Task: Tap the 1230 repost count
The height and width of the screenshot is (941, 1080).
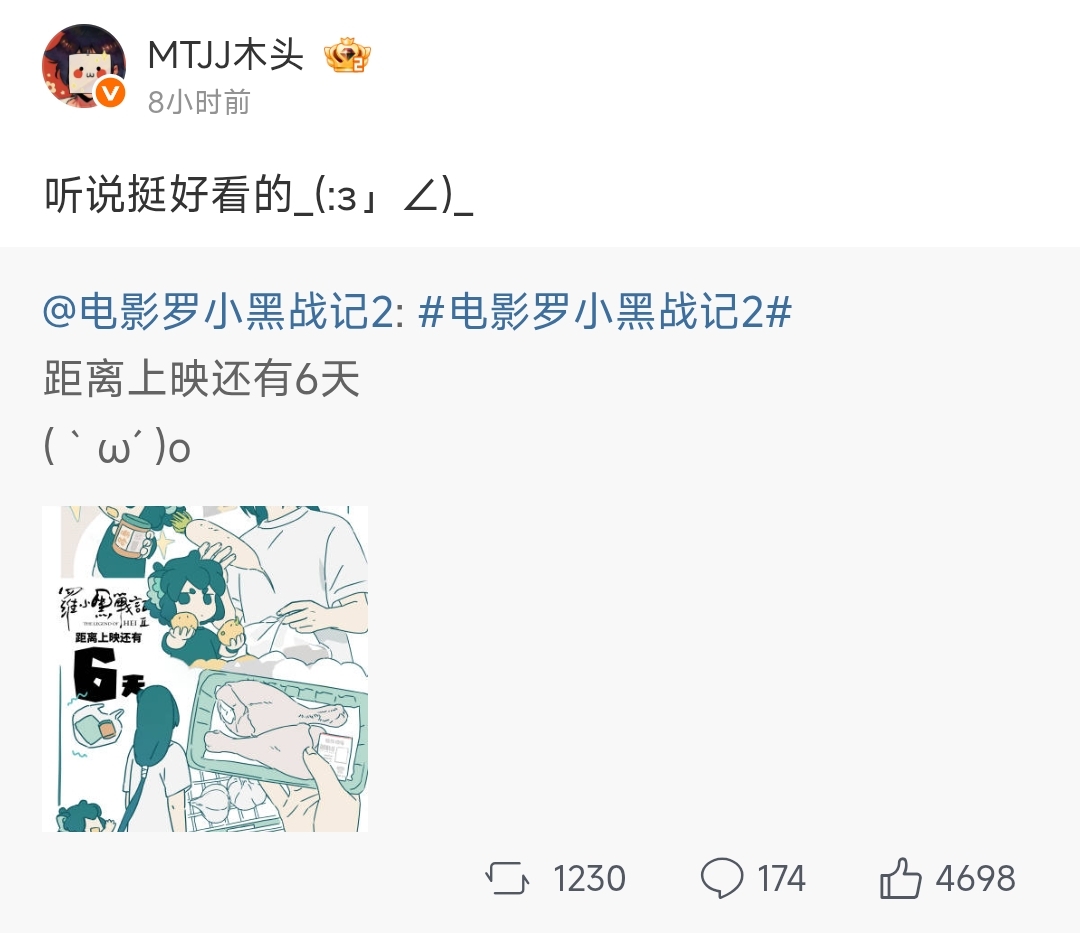Action: point(590,878)
